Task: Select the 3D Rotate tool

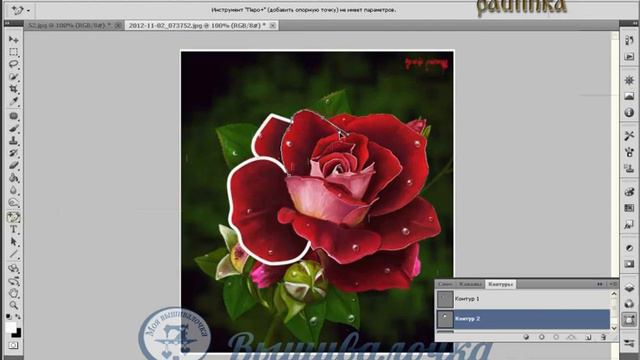Action: 13,269
